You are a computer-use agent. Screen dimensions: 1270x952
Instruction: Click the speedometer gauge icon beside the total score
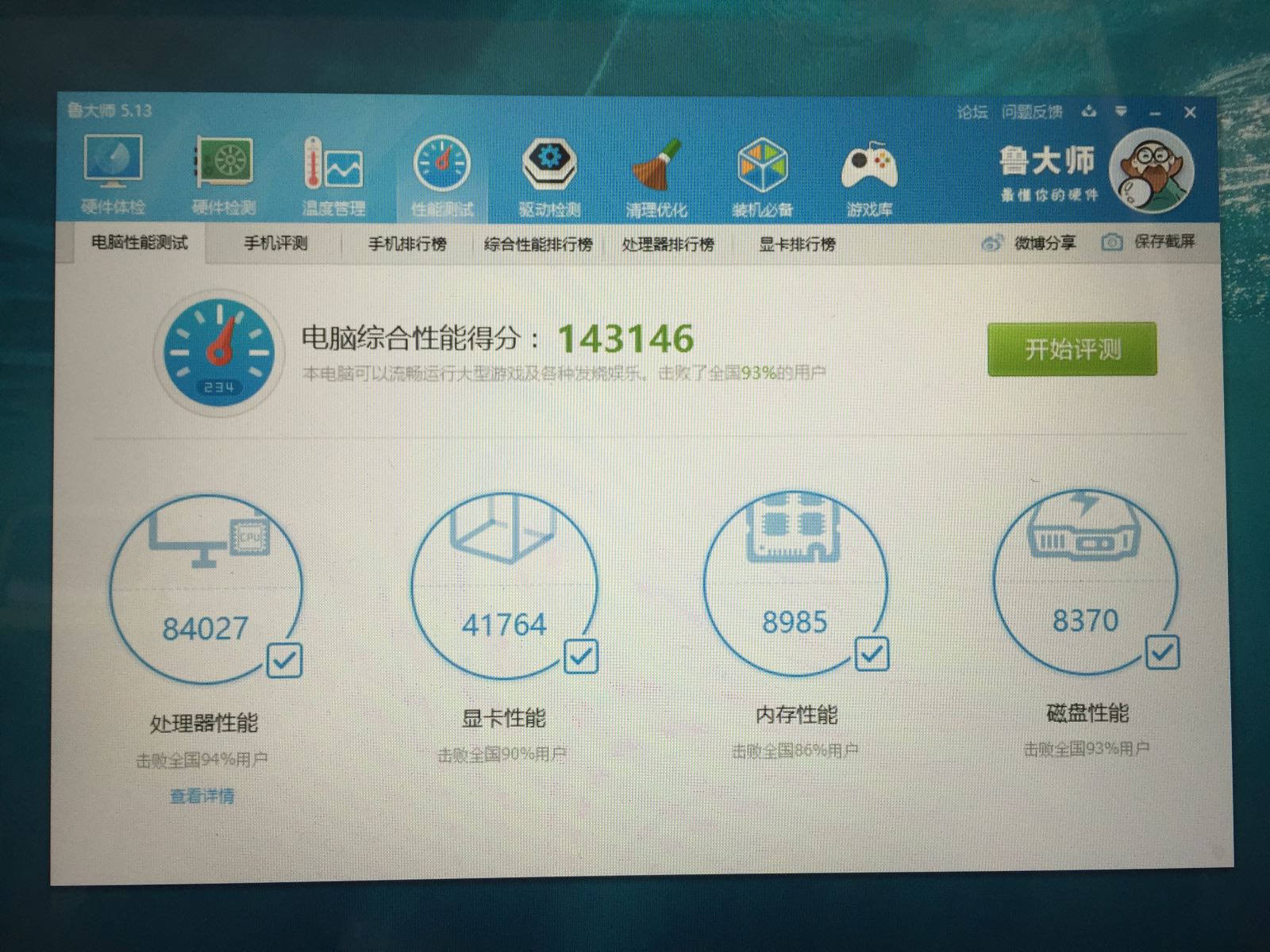point(217,352)
